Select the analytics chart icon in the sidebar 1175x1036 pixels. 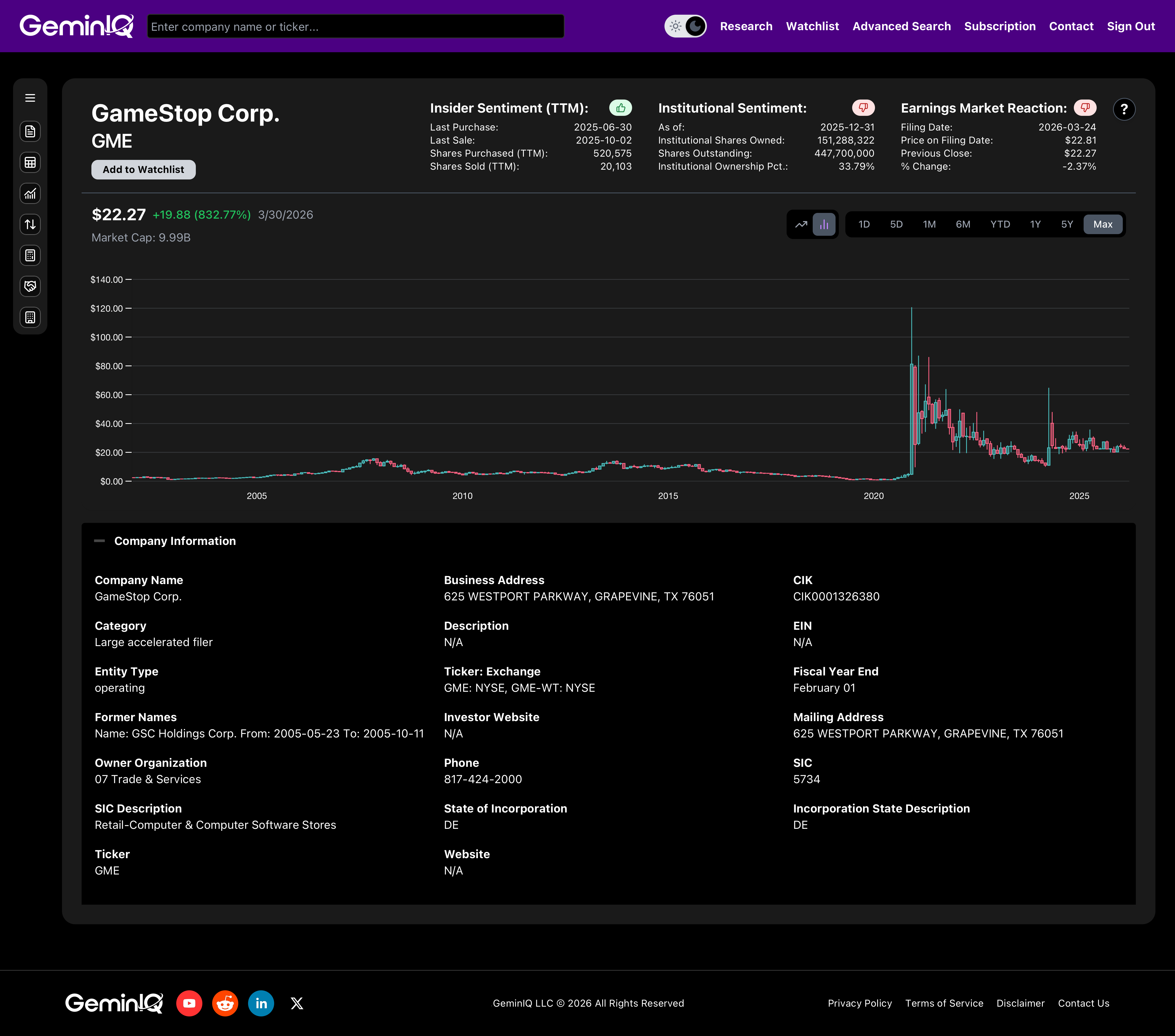pyautogui.click(x=30, y=194)
